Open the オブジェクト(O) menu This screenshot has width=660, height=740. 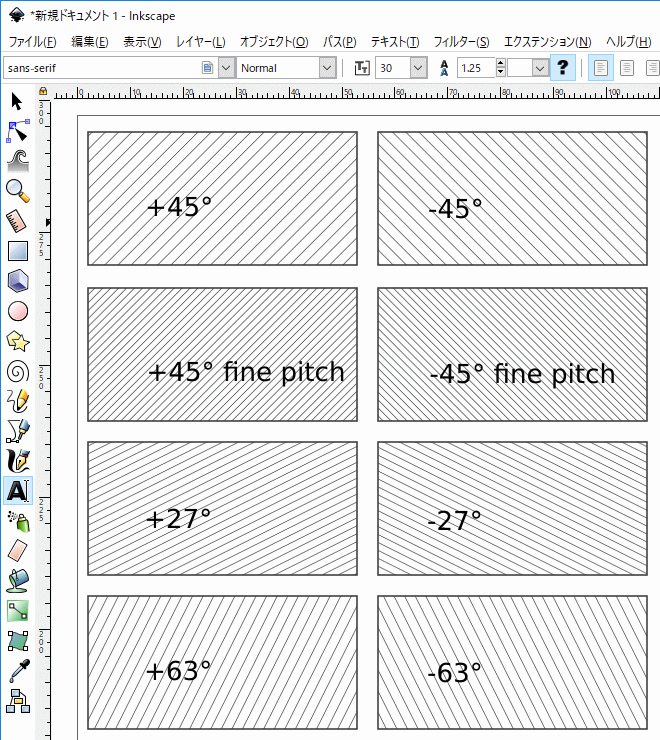274,42
